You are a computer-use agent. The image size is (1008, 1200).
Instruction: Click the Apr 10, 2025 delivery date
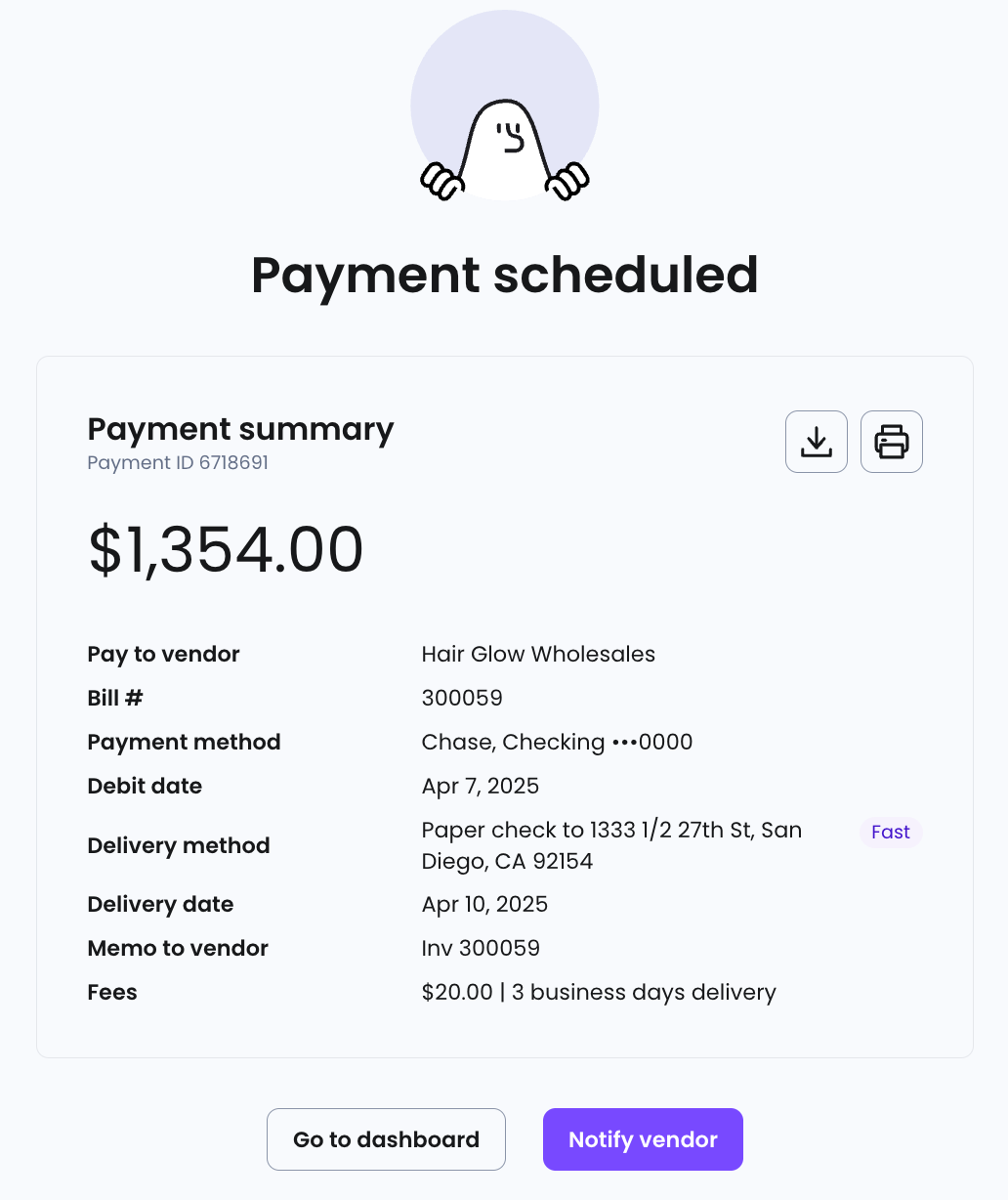click(484, 904)
